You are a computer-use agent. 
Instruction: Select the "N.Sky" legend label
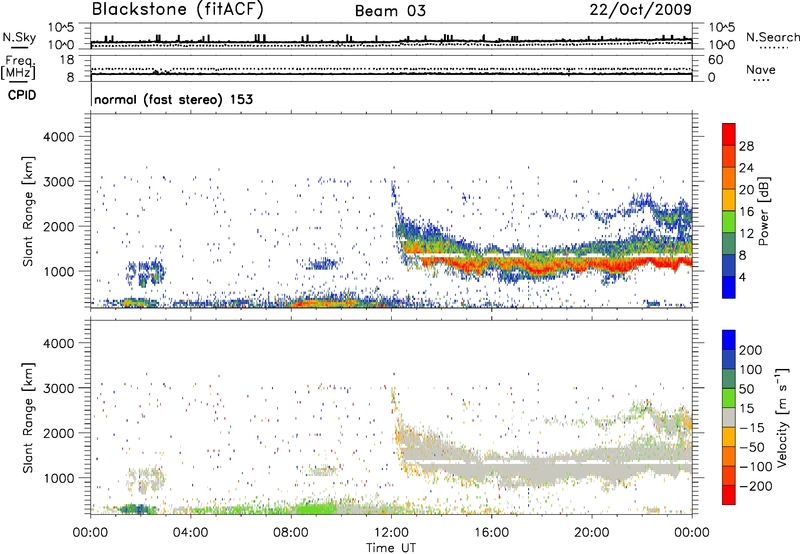(x=19, y=37)
